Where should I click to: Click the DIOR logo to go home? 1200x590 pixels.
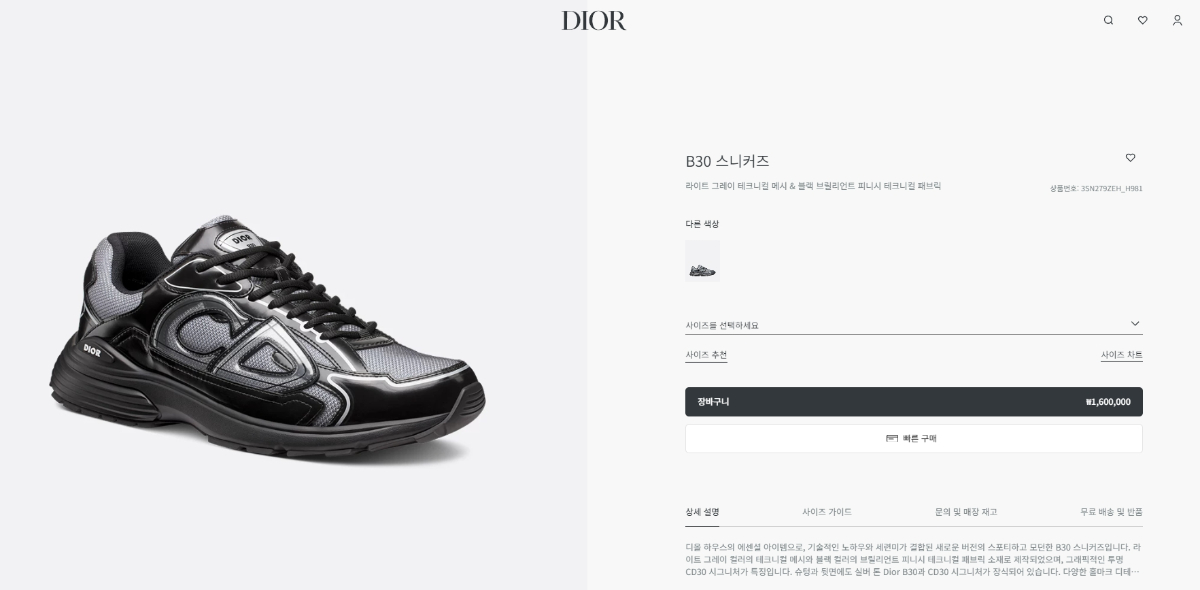(x=594, y=20)
